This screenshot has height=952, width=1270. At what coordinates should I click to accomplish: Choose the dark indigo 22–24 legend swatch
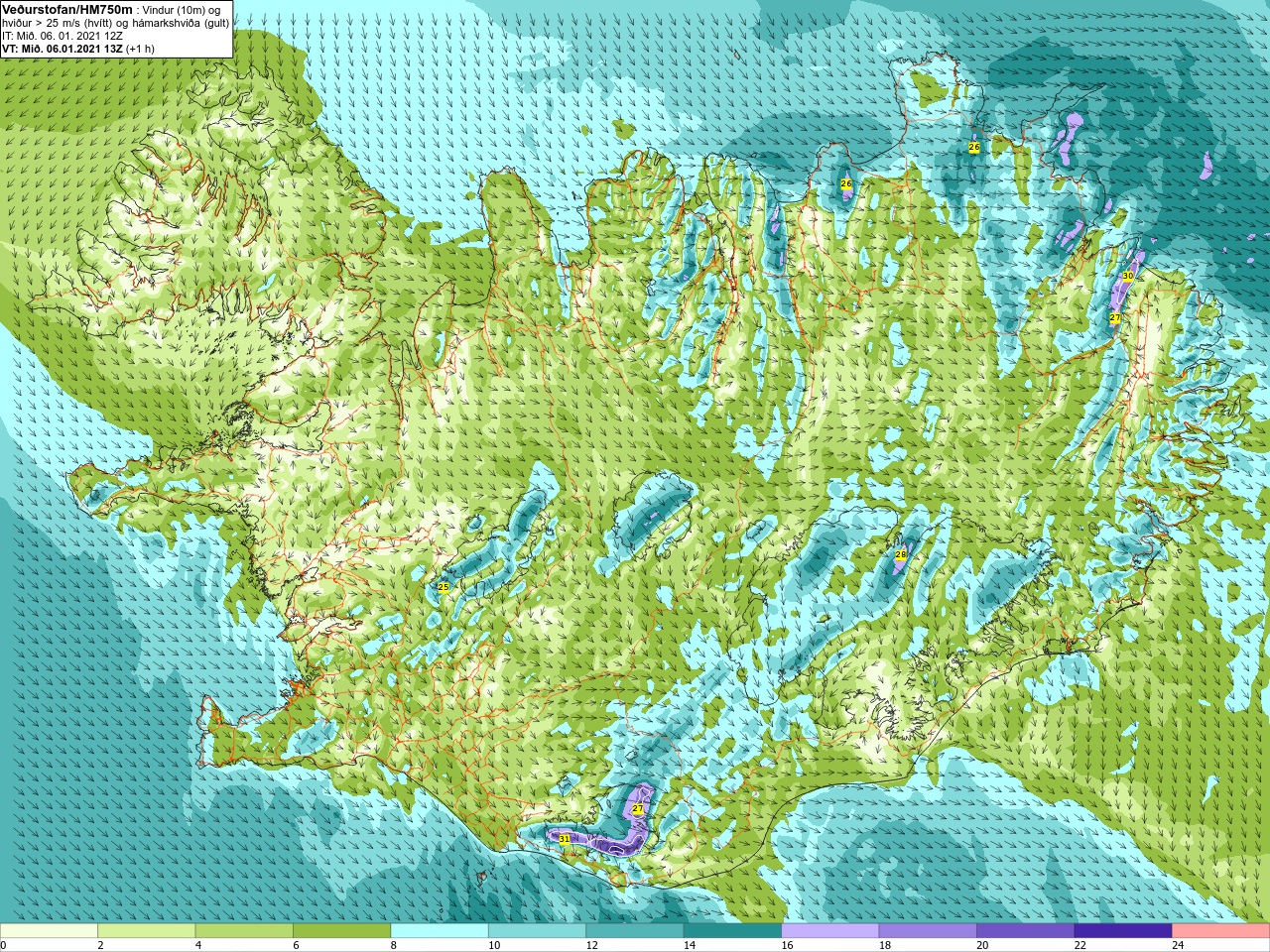(1123, 931)
